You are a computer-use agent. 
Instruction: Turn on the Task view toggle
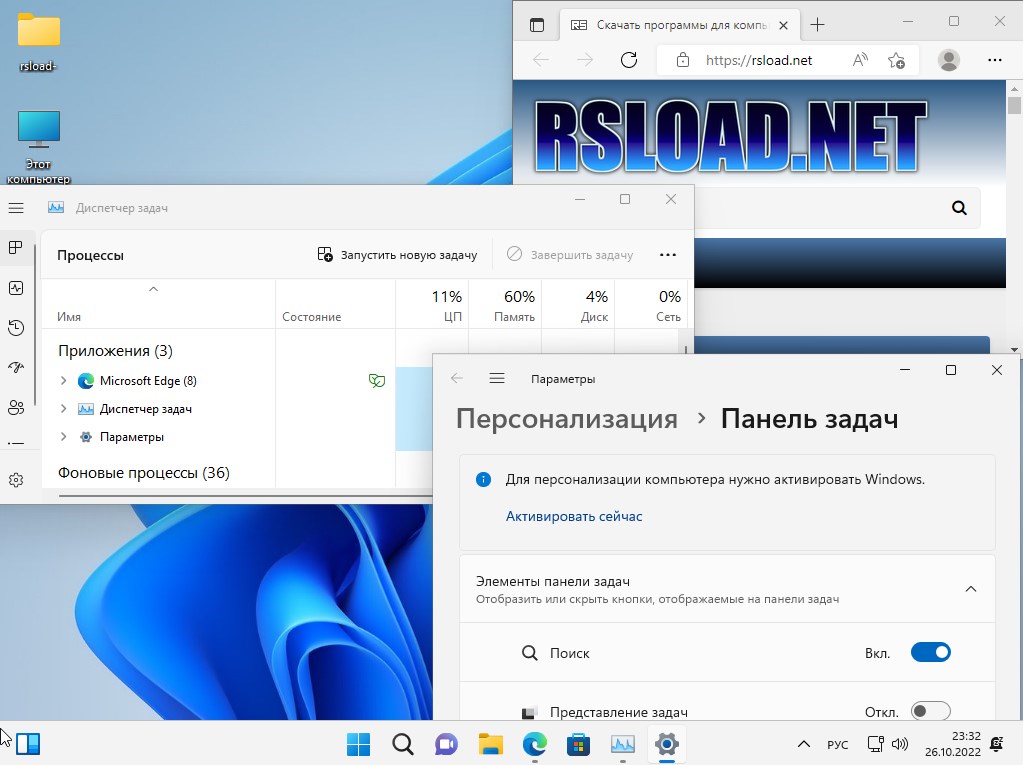pos(930,711)
